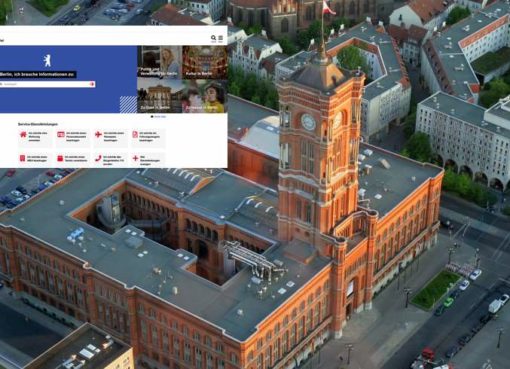Click 'Berlin, ich brauche Informationen zu:' heading
Viewport: 510px width, 369px height.
click(x=37, y=74)
